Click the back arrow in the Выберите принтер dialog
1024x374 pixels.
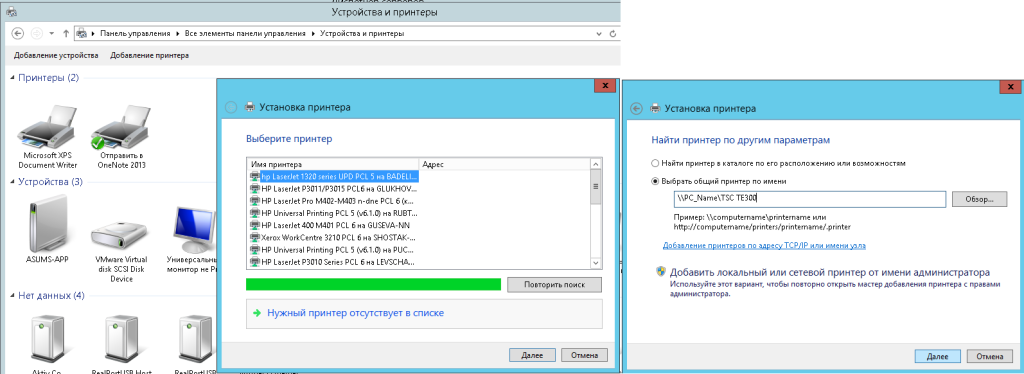(231, 107)
